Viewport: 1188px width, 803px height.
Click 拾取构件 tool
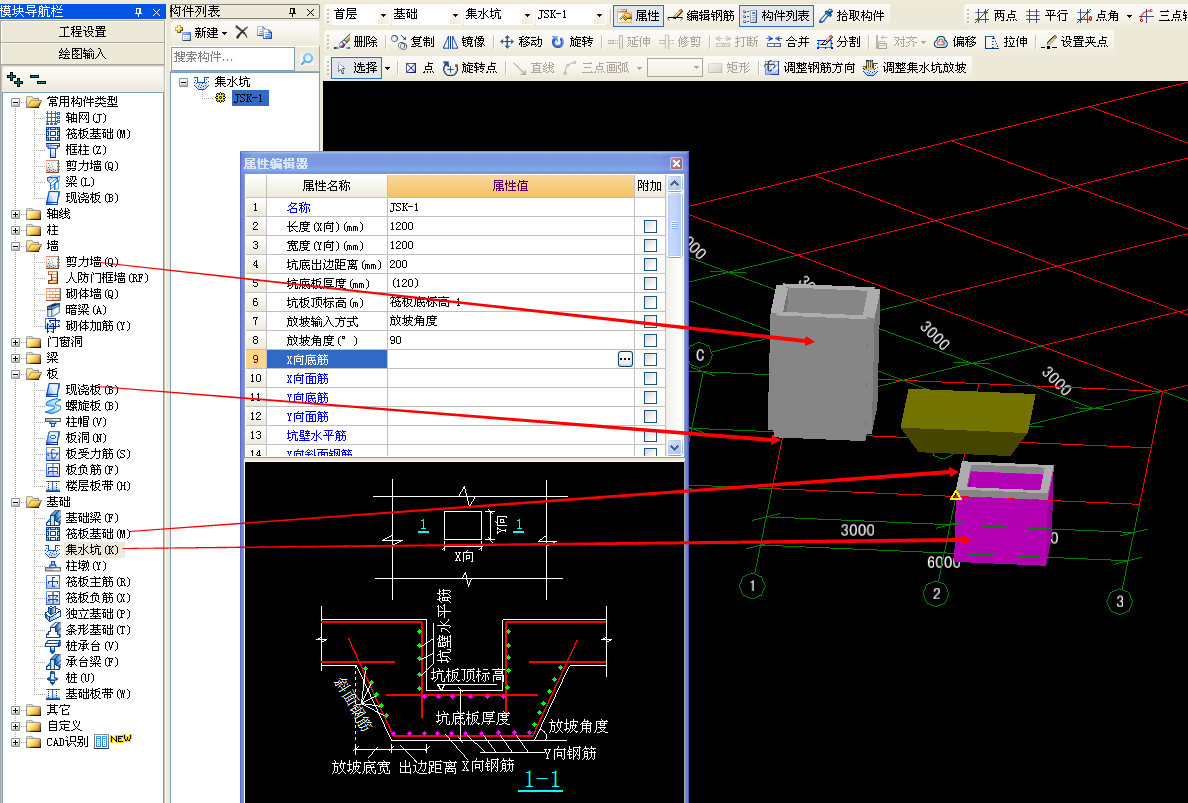852,15
